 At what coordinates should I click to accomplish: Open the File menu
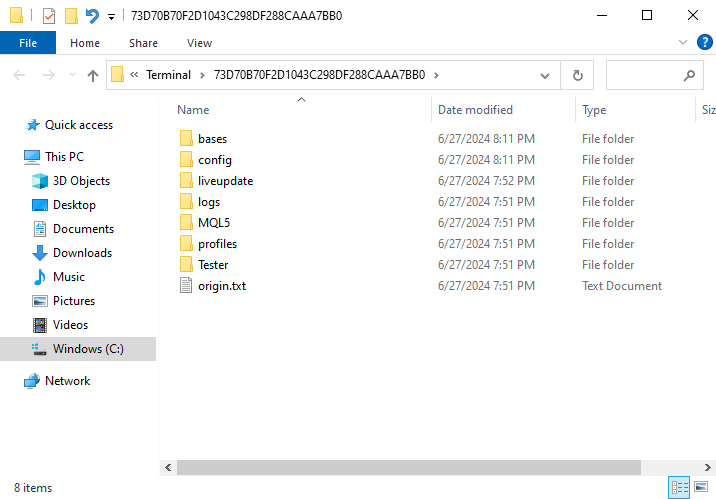pos(28,43)
